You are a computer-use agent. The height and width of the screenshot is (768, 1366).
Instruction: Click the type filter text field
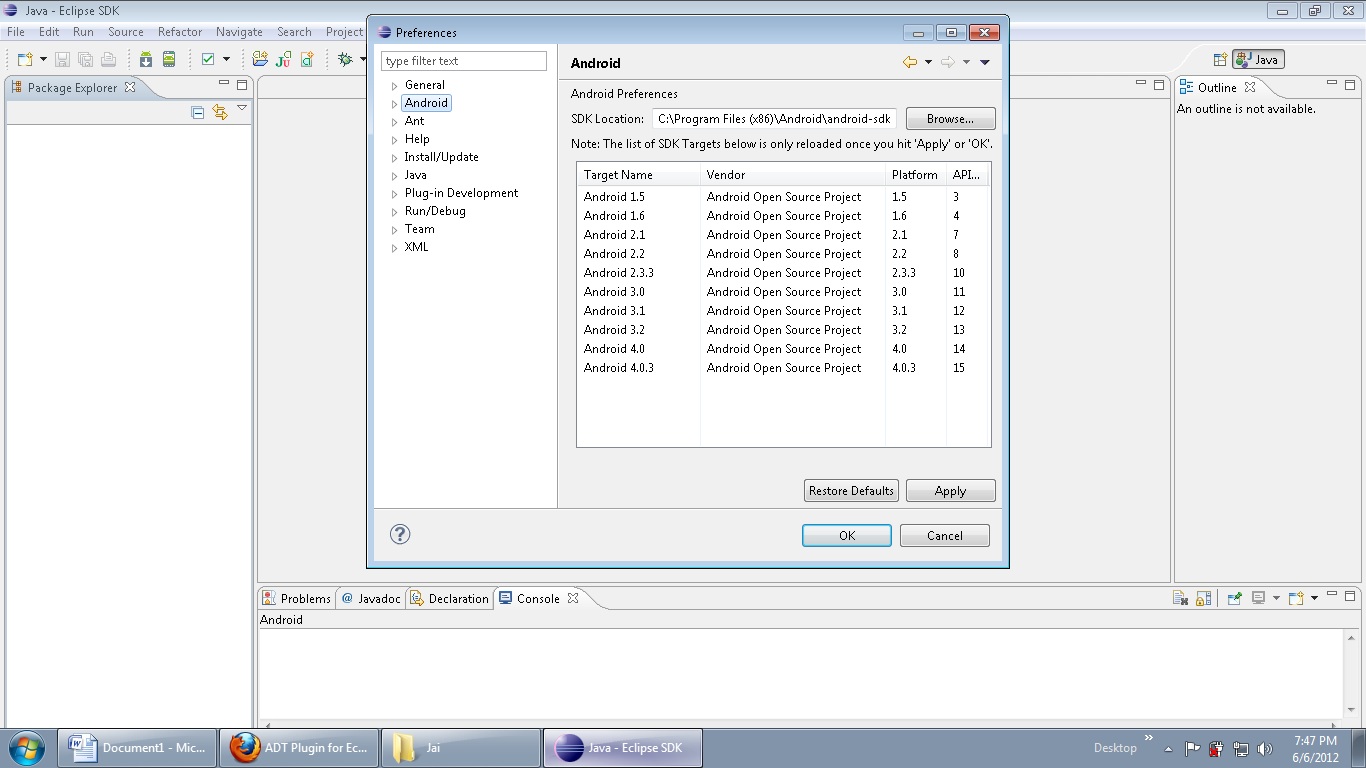point(464,61)
